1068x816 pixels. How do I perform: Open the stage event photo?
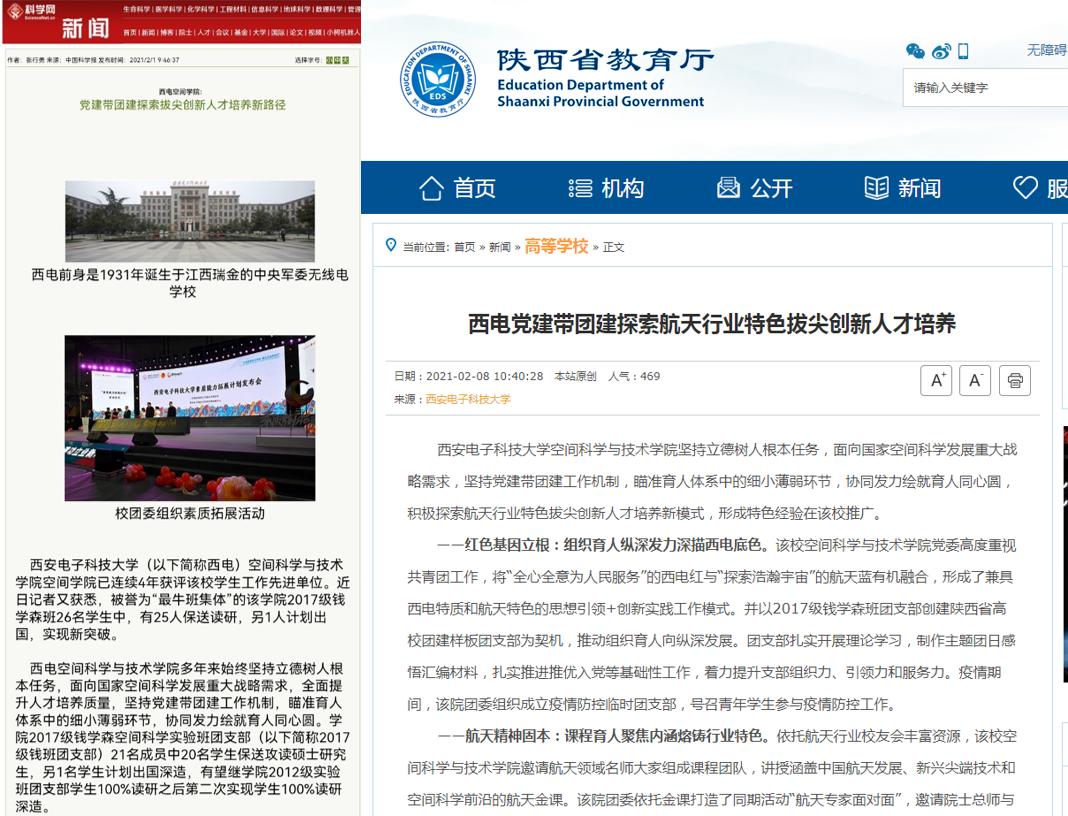click(190, 418)
